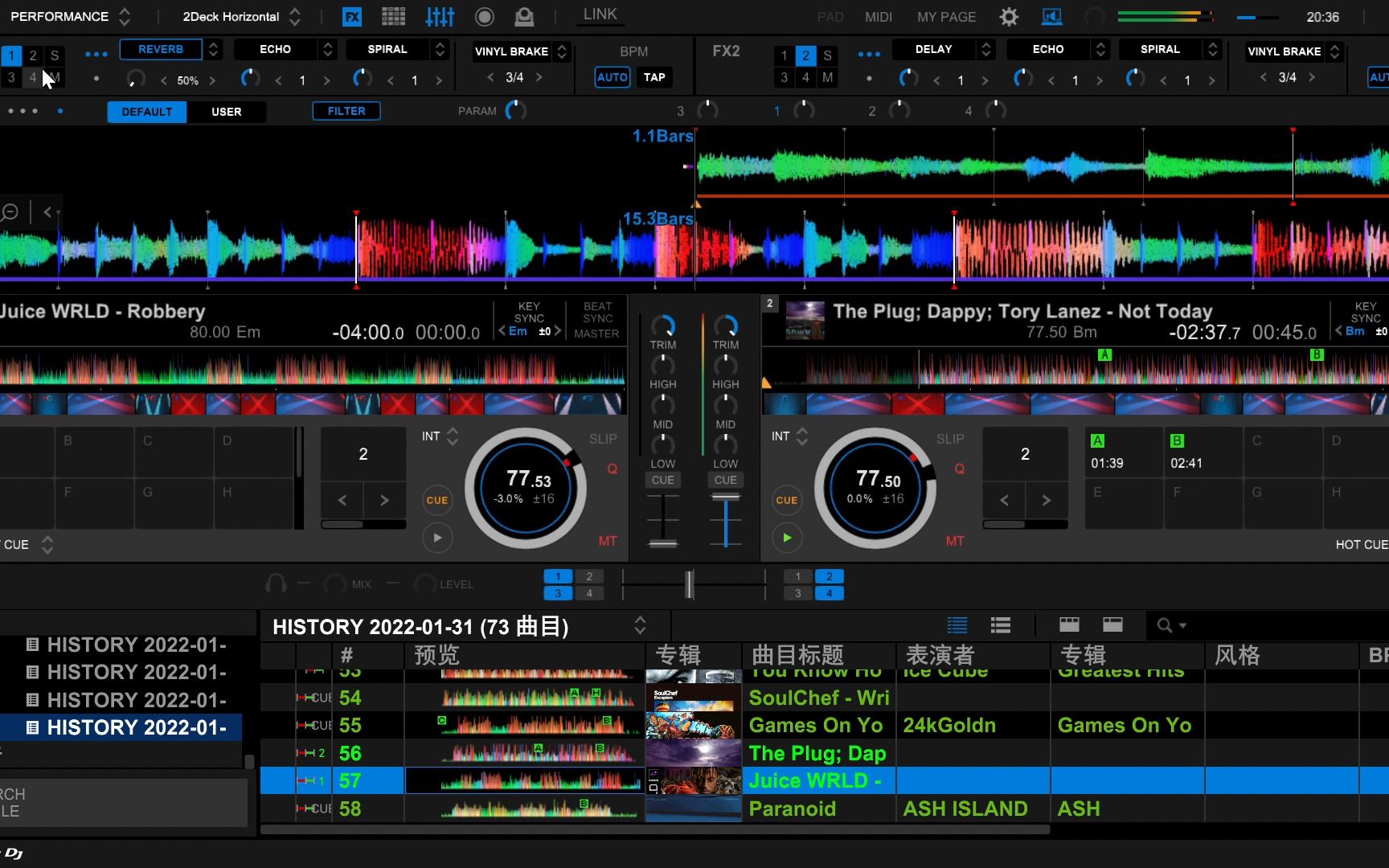Open FX1 three-dot options menu
The height and width of the screenshot is (868, 1389).
pyautogui.click(x=96, y=54)
